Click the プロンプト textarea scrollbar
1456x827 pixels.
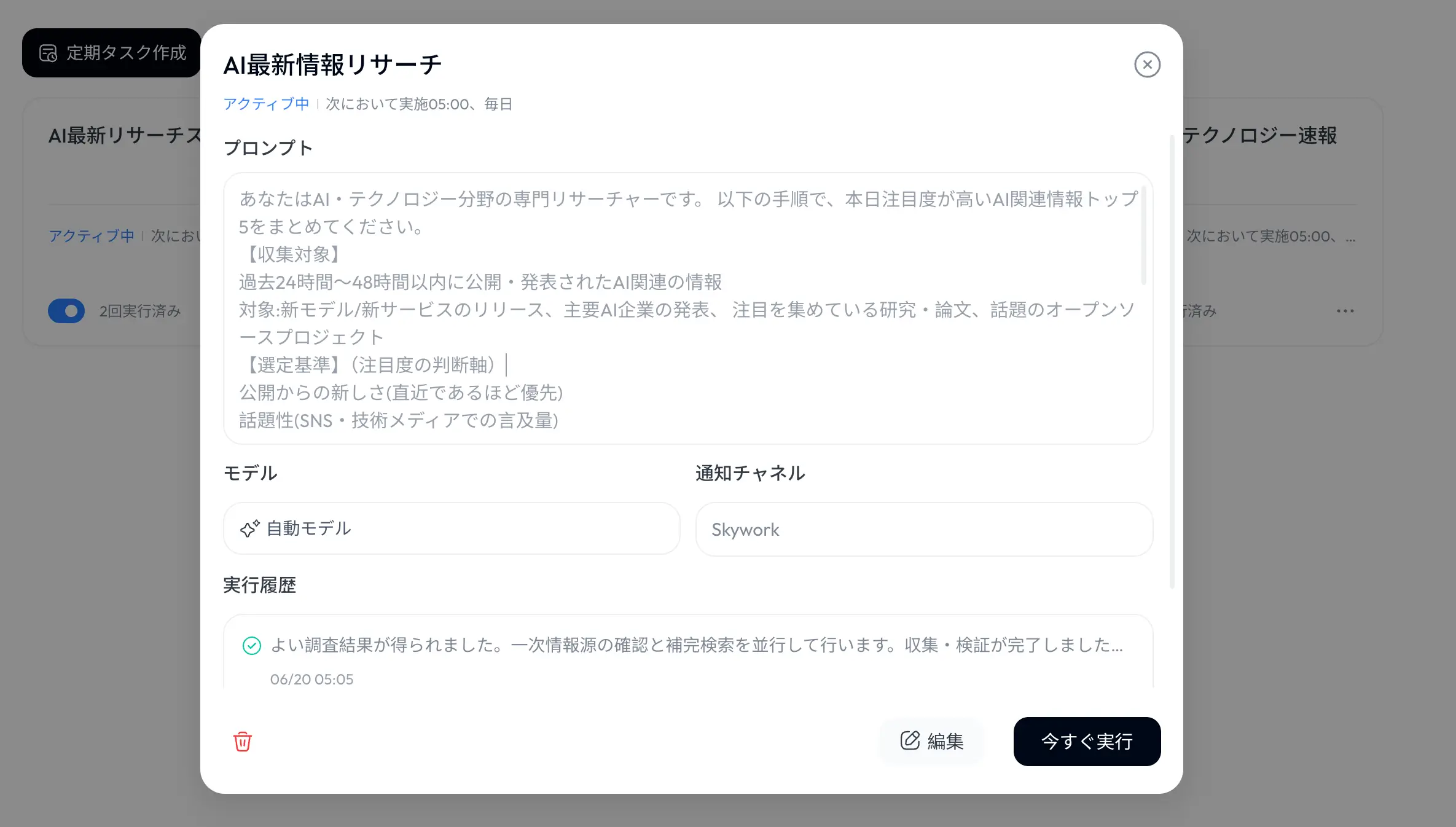click(1143, 236)
